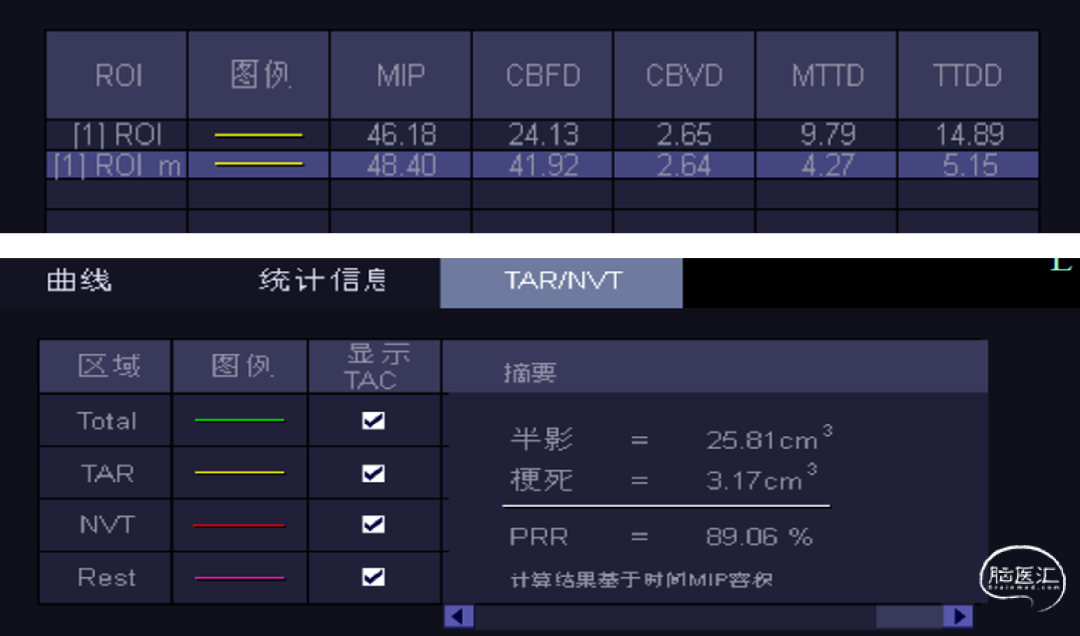Switch to the TAR/NVT tab
The width and height of the screenshot is (1080, 636).
562,282
